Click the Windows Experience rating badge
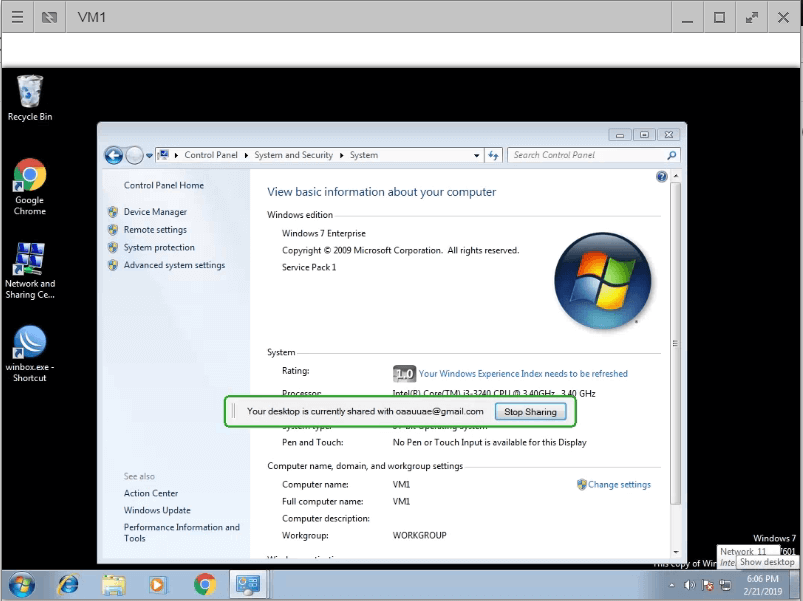803x601 pixels. pos(404,374)
